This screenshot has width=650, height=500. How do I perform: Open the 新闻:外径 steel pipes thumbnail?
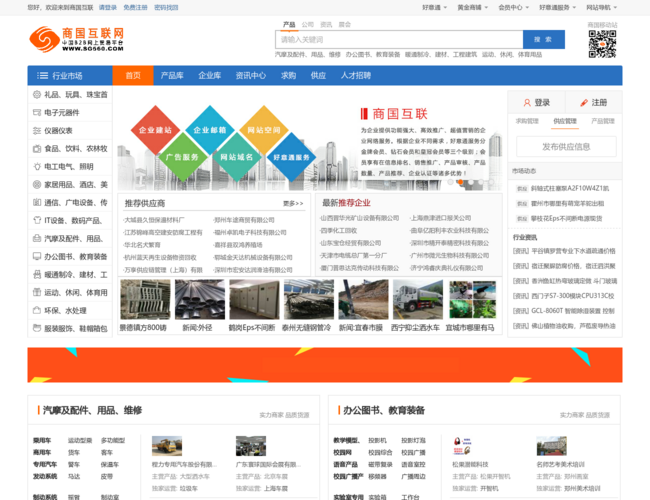tap(200, 300)
